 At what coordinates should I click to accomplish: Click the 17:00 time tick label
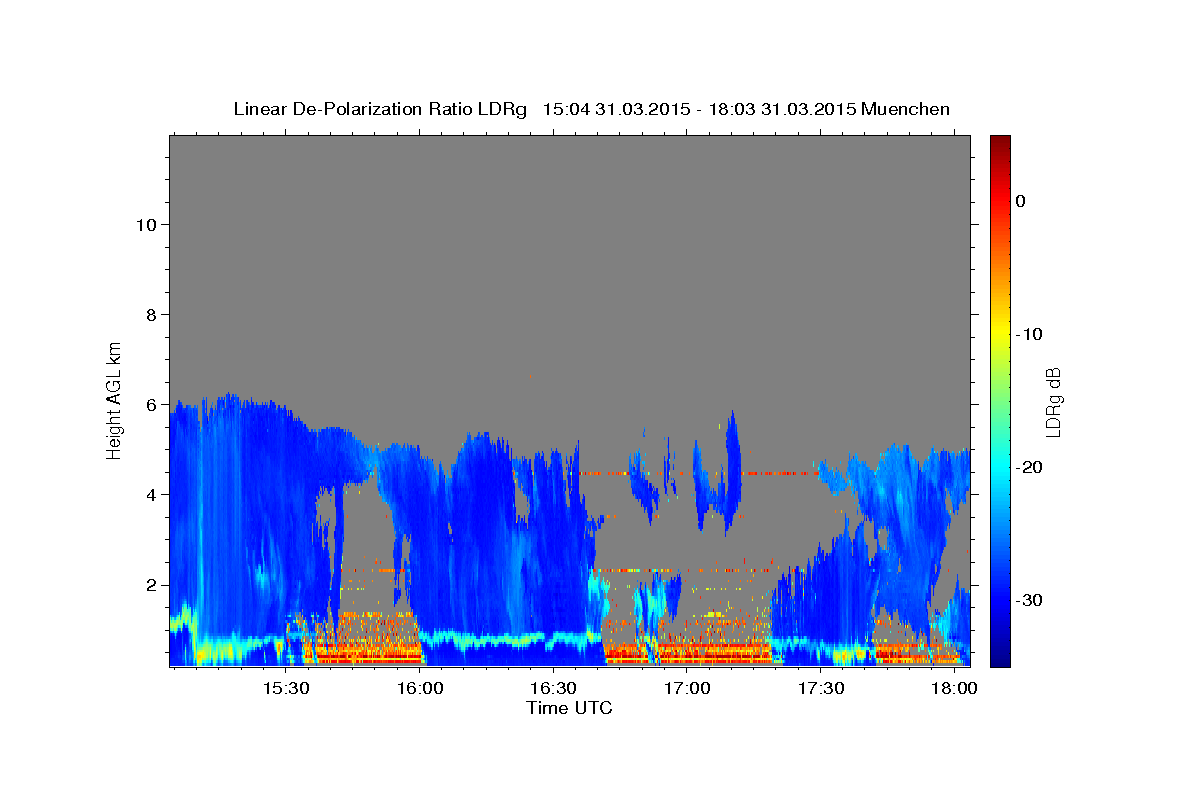click(687, 689)
